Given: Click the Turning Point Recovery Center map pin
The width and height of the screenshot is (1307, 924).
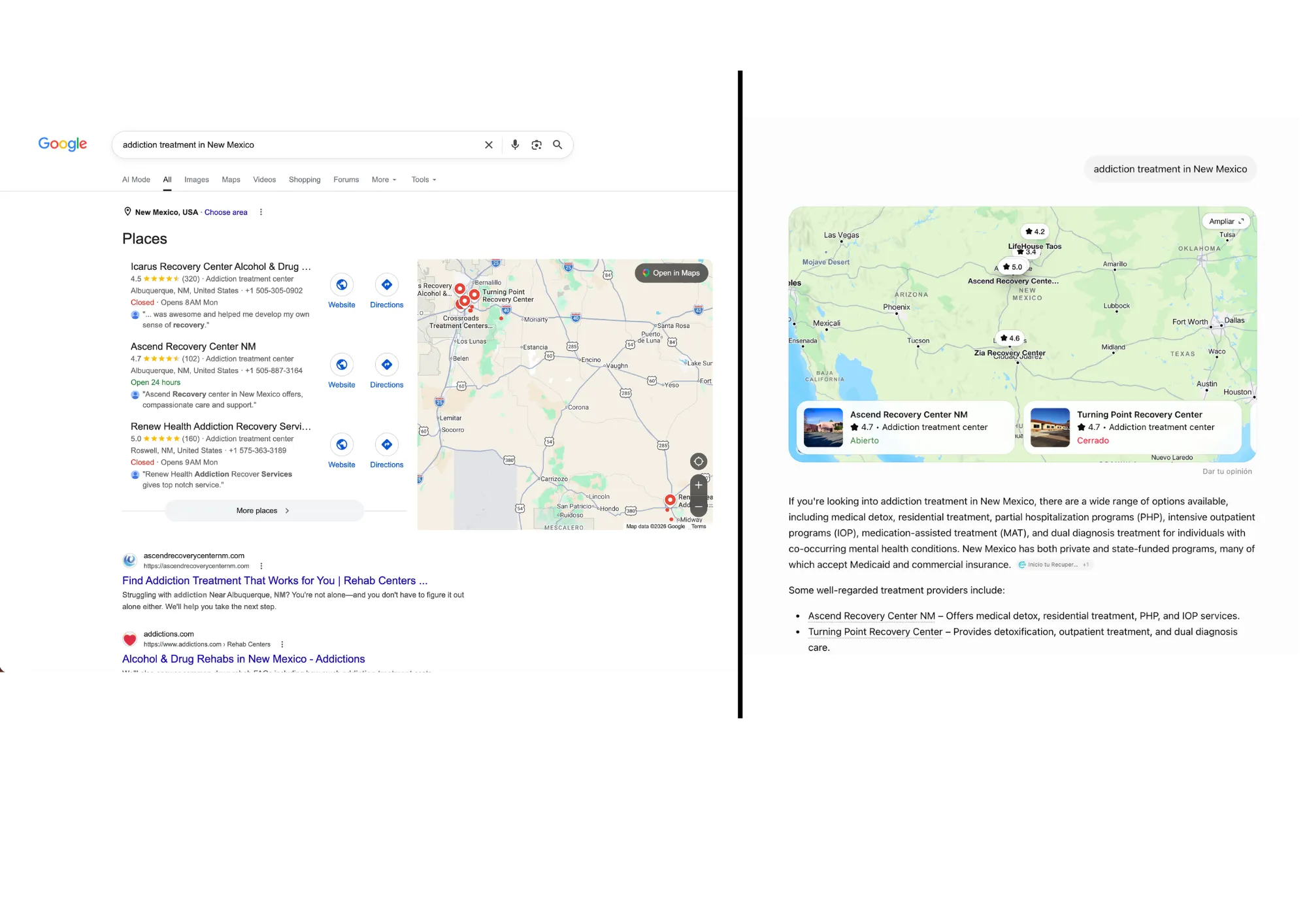Looking at the screenshot, I should pos(474,295).
